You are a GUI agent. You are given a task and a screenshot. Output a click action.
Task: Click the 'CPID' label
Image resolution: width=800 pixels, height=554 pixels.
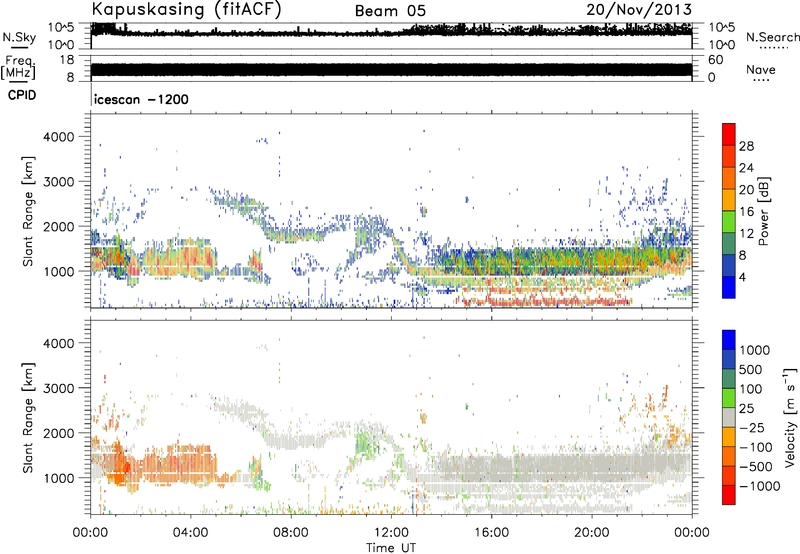(22, 95)
